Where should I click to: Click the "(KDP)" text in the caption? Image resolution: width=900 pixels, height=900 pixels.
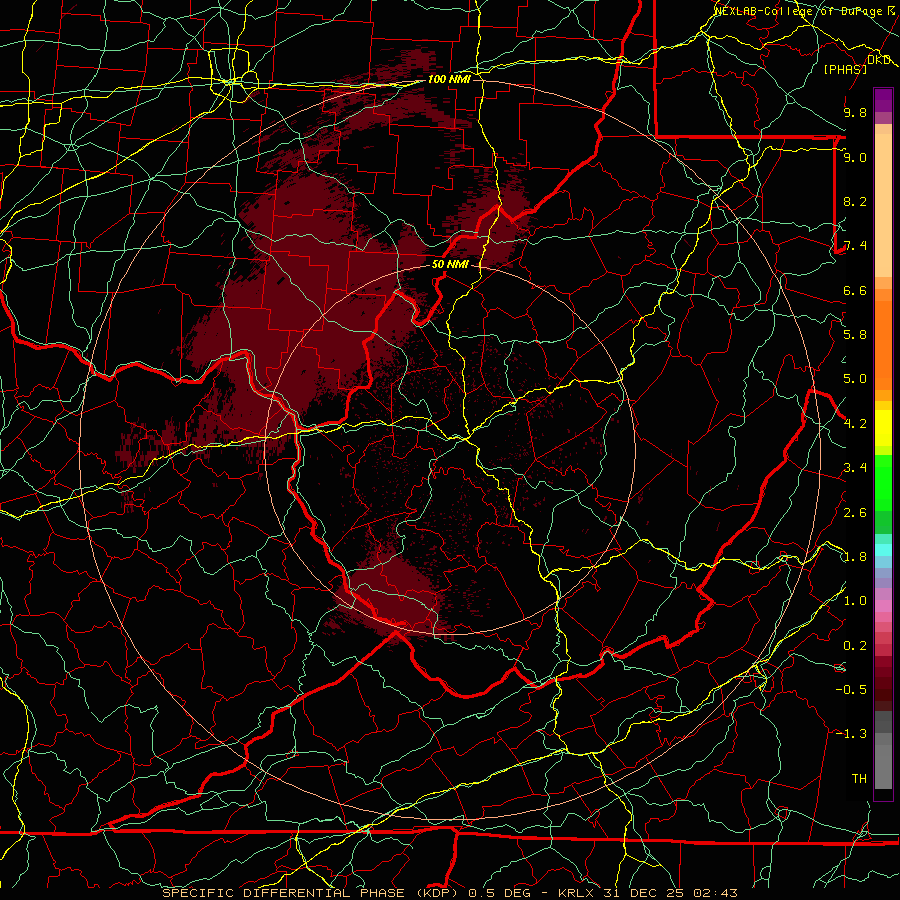(x=439, y=893)
